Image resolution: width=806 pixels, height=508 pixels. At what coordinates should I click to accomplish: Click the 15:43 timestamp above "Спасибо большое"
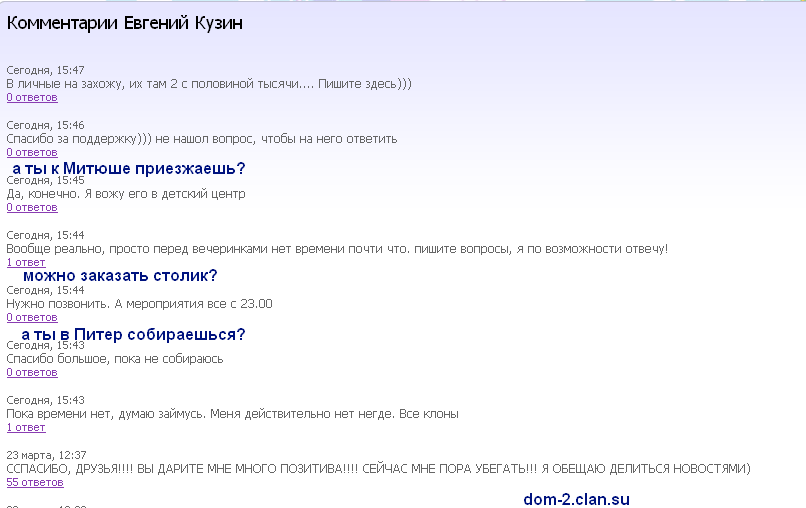pos(45,345)
